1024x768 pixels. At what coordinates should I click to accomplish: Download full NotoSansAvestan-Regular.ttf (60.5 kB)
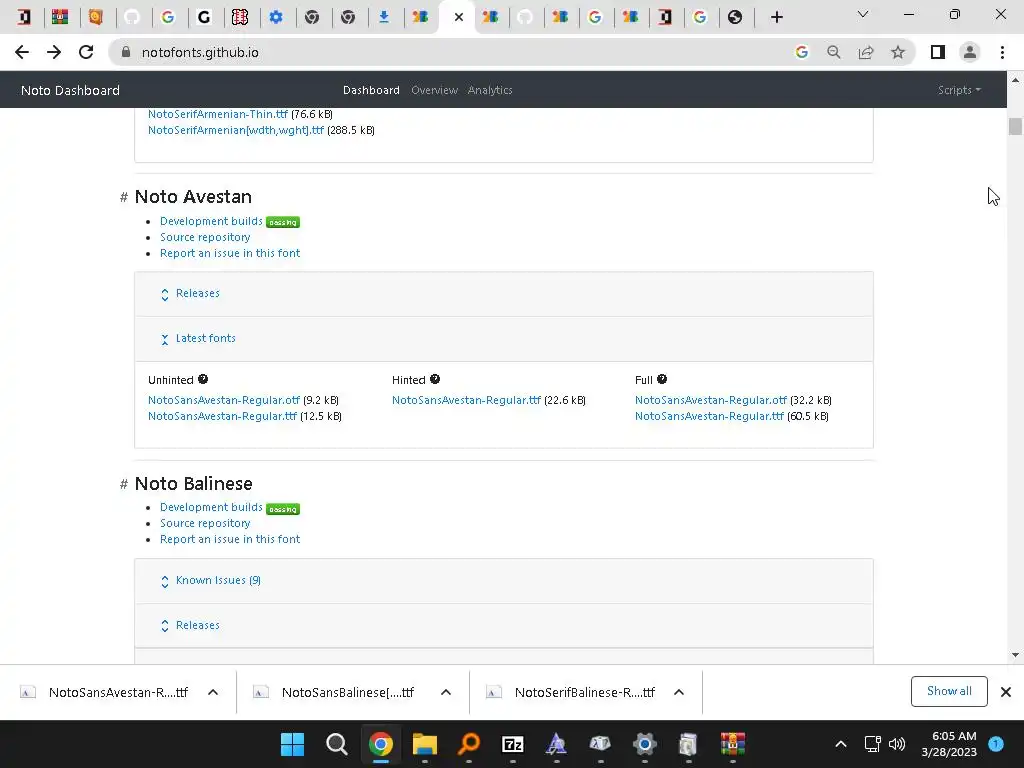[709, 416]
